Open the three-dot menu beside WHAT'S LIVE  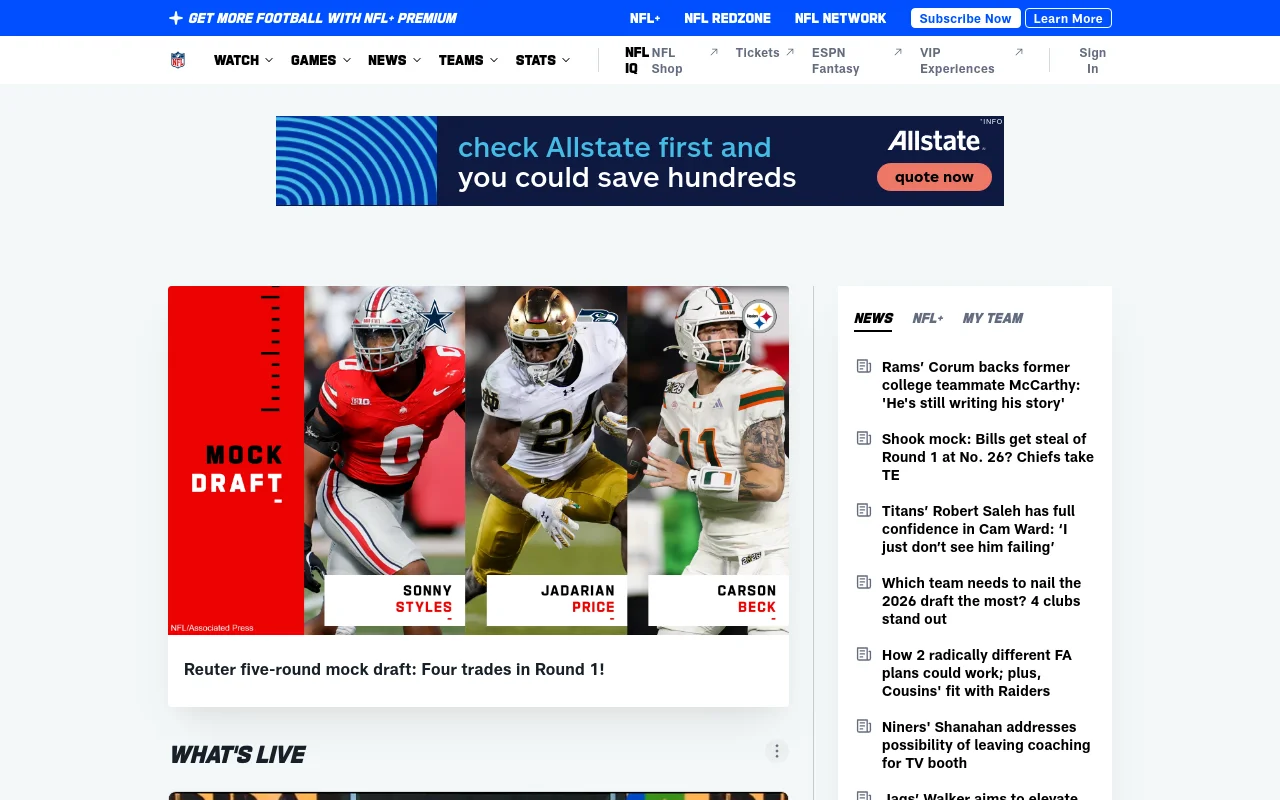point(776,750)
